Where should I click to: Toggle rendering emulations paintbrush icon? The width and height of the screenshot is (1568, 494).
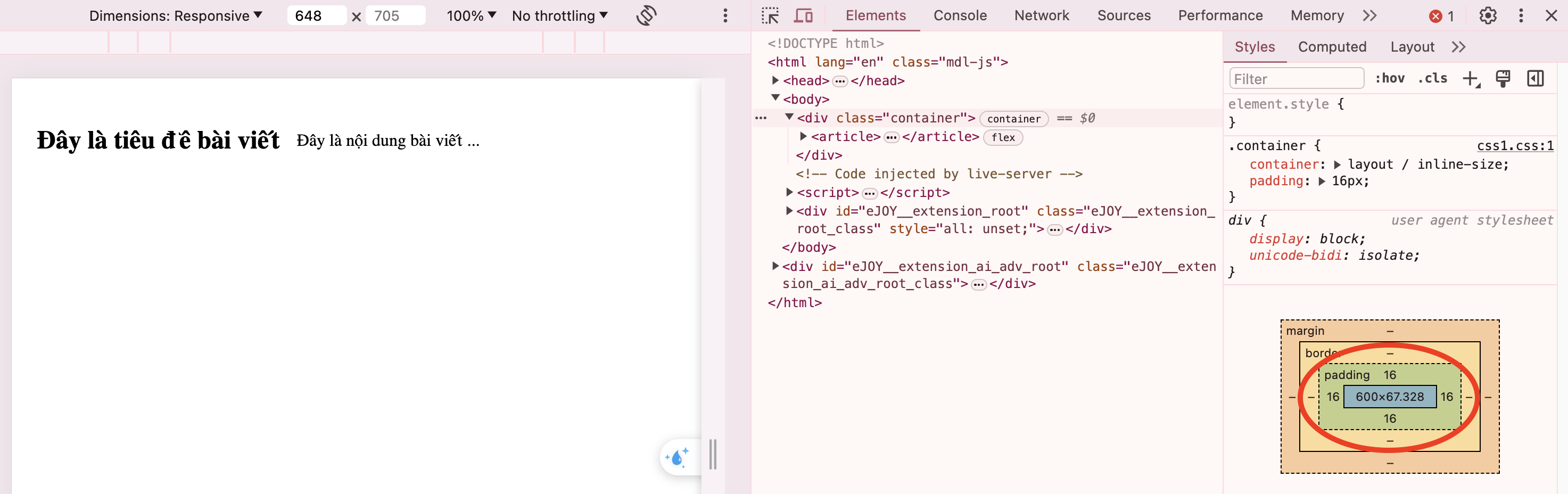pos(1503,79)
